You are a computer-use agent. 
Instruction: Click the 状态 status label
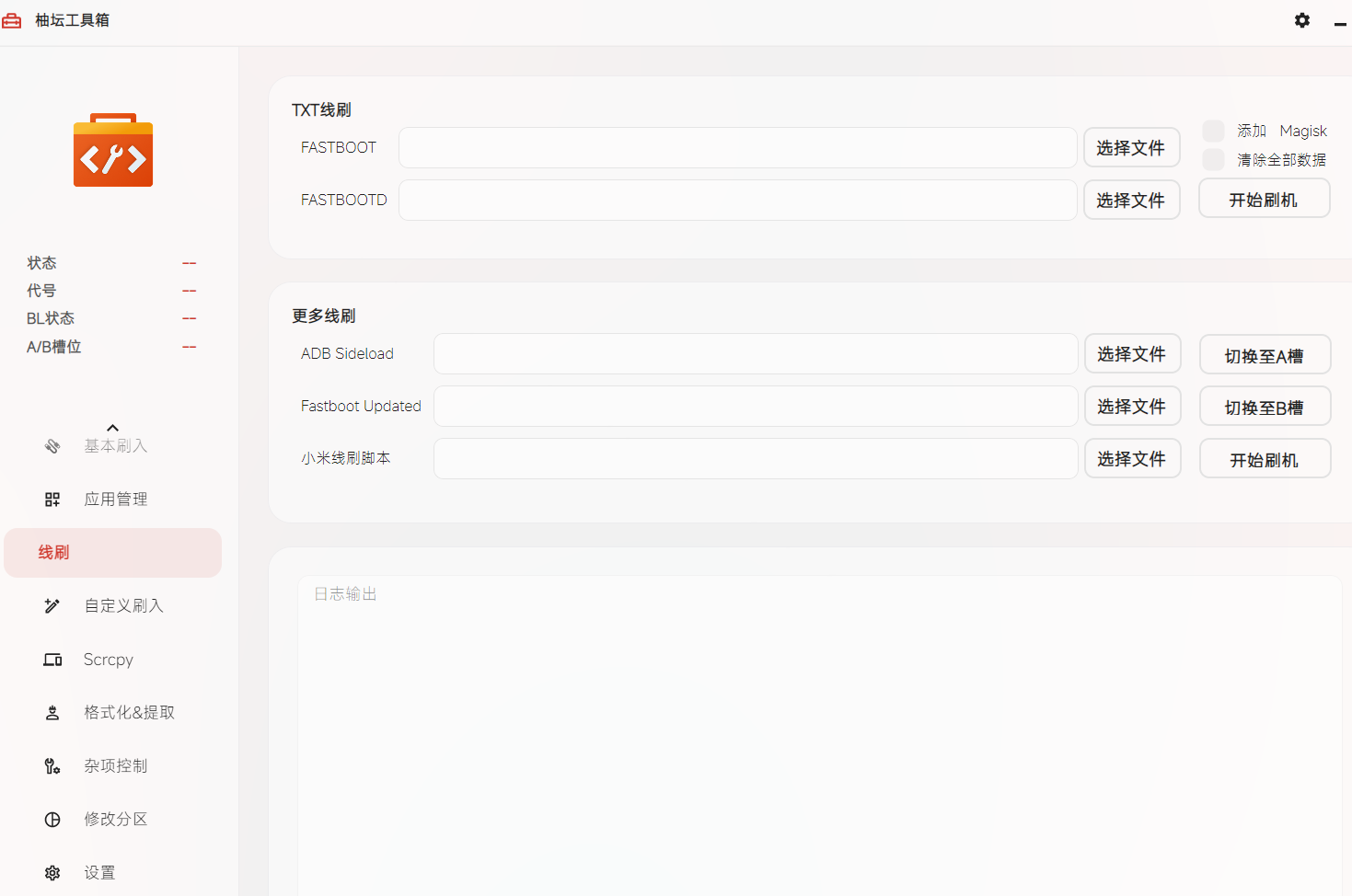pyautogui.click(x=41, y=263)
